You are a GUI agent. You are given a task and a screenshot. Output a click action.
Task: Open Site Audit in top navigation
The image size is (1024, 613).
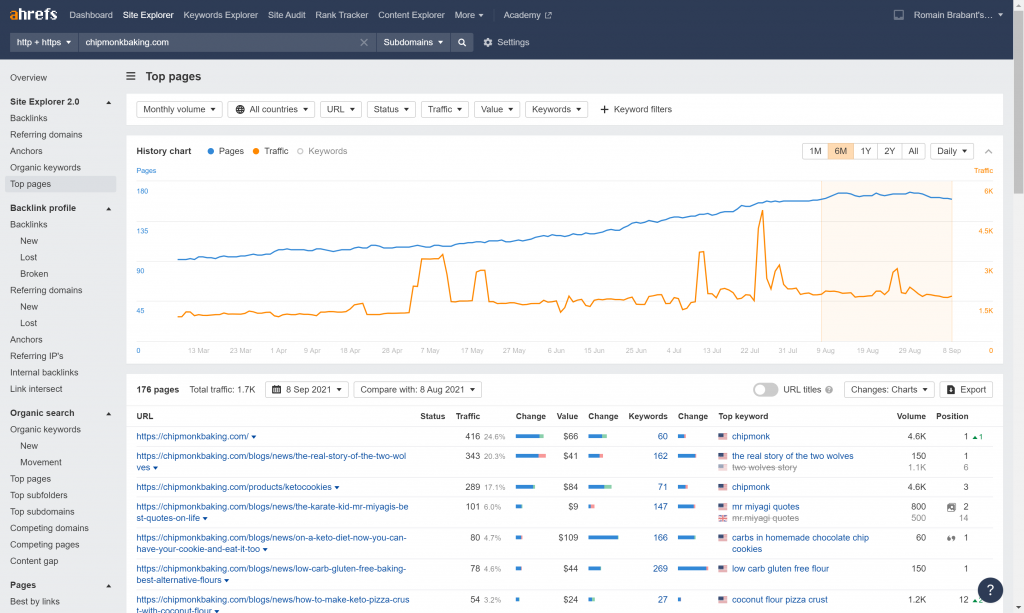point(287,14)
